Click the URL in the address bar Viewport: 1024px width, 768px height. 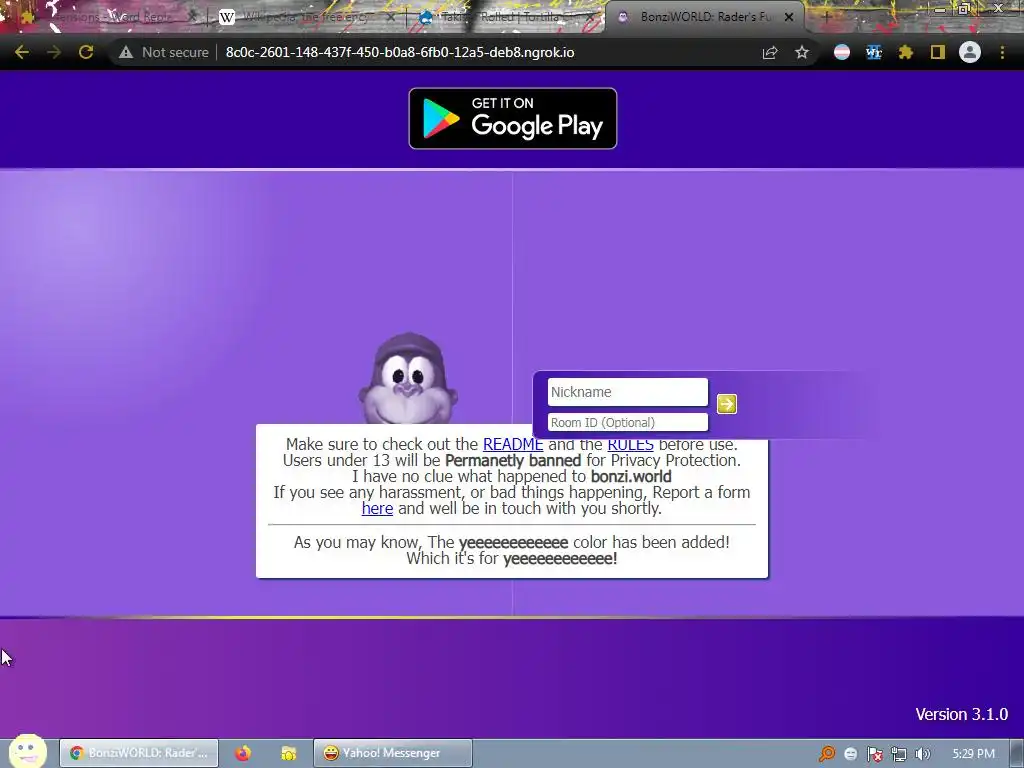[400, 52]
